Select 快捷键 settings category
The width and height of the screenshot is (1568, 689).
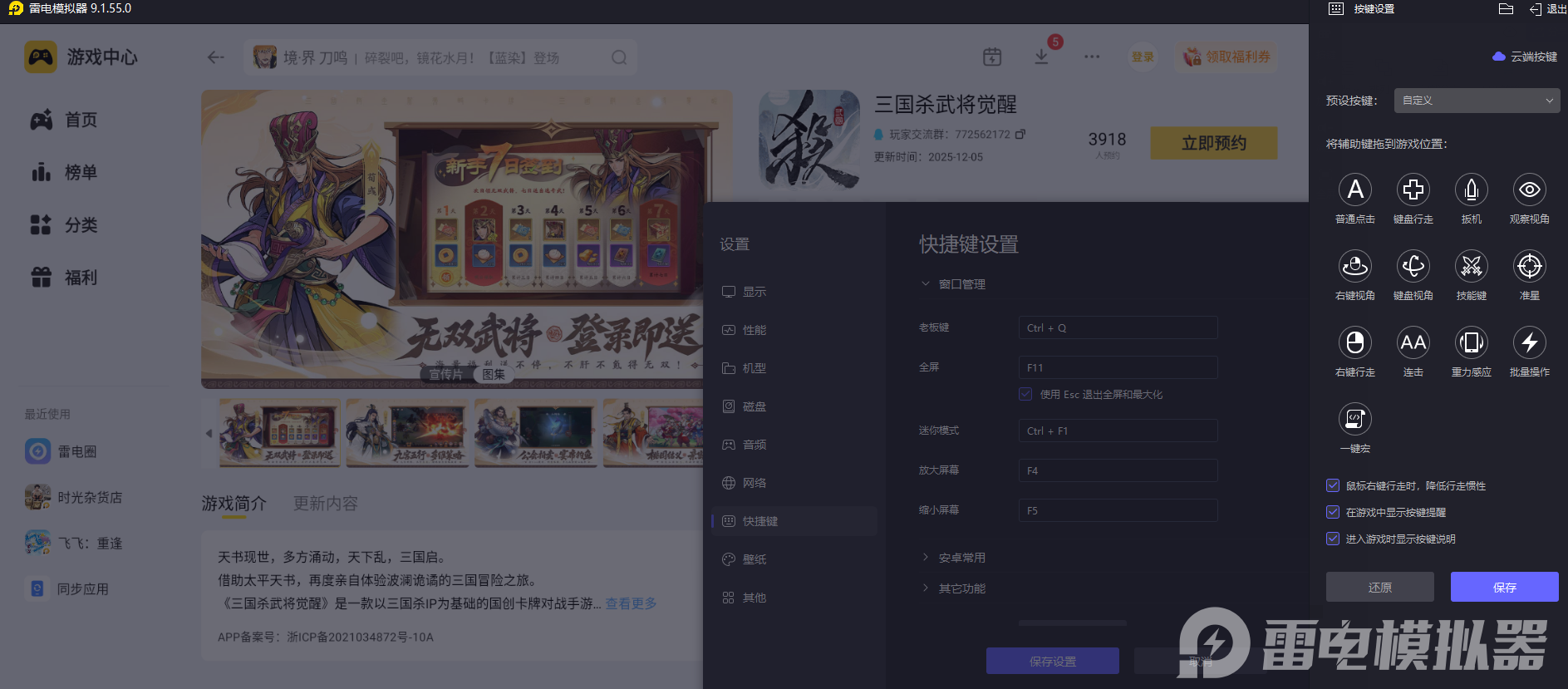(794, 521)
